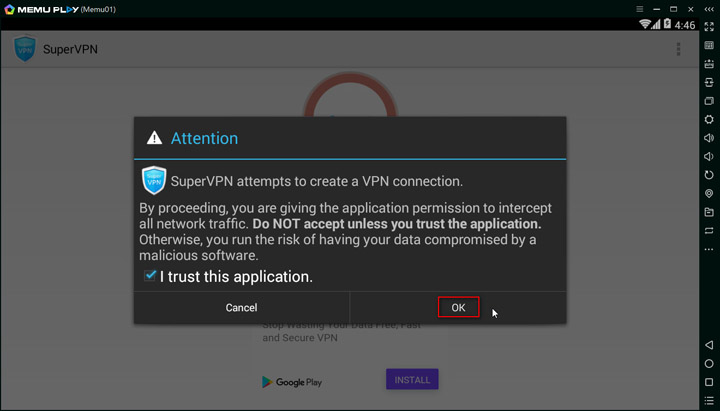This screenshot has height=411, width=720.
Task: Click the volume down speaker icon
Action: coord(709,157)
